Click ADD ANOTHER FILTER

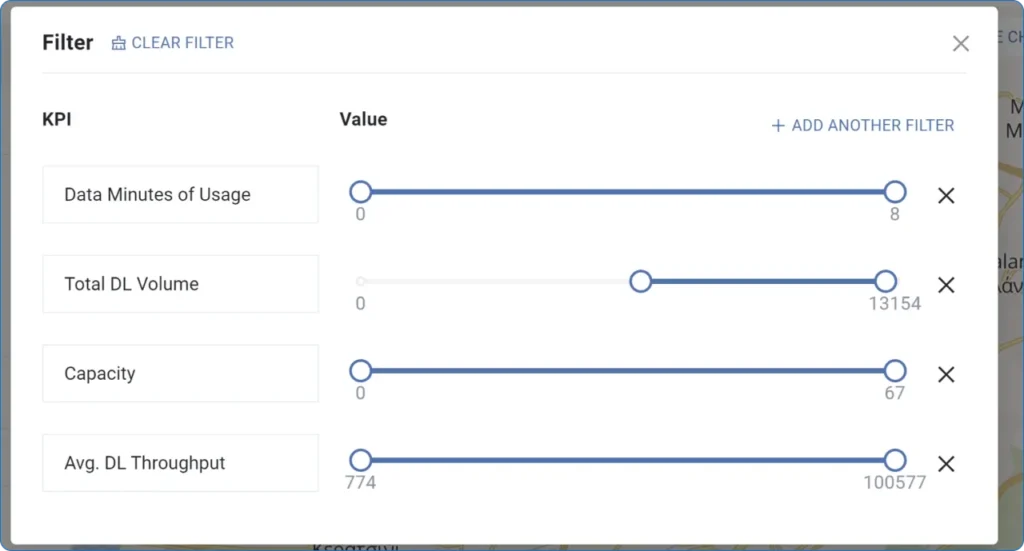pyautogui.click(x=872, y=126)
